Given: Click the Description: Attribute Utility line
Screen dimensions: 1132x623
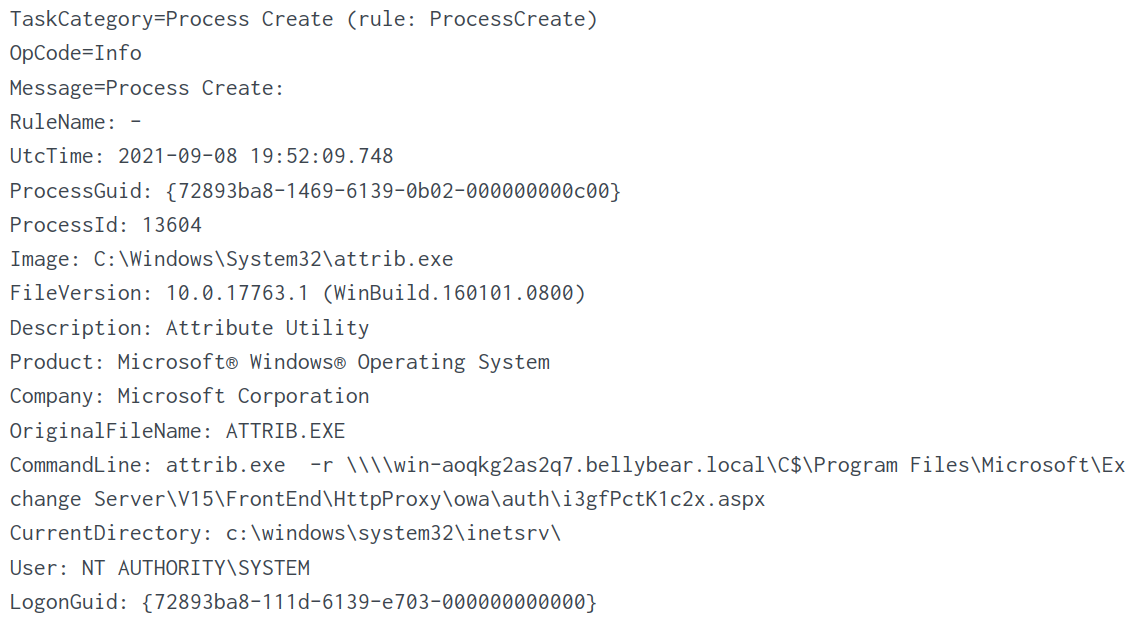Looking at the screenshot, I should point(190,328).
